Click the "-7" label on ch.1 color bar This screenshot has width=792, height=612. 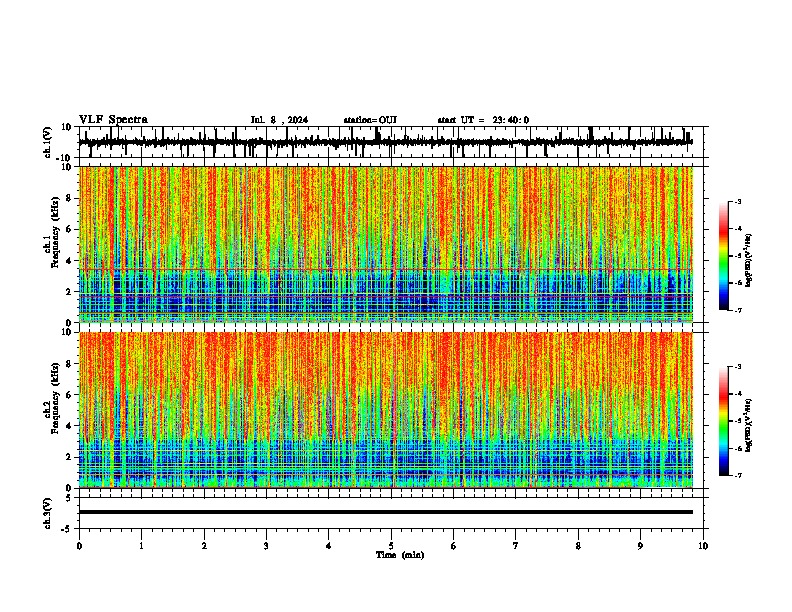click(738, 310)
